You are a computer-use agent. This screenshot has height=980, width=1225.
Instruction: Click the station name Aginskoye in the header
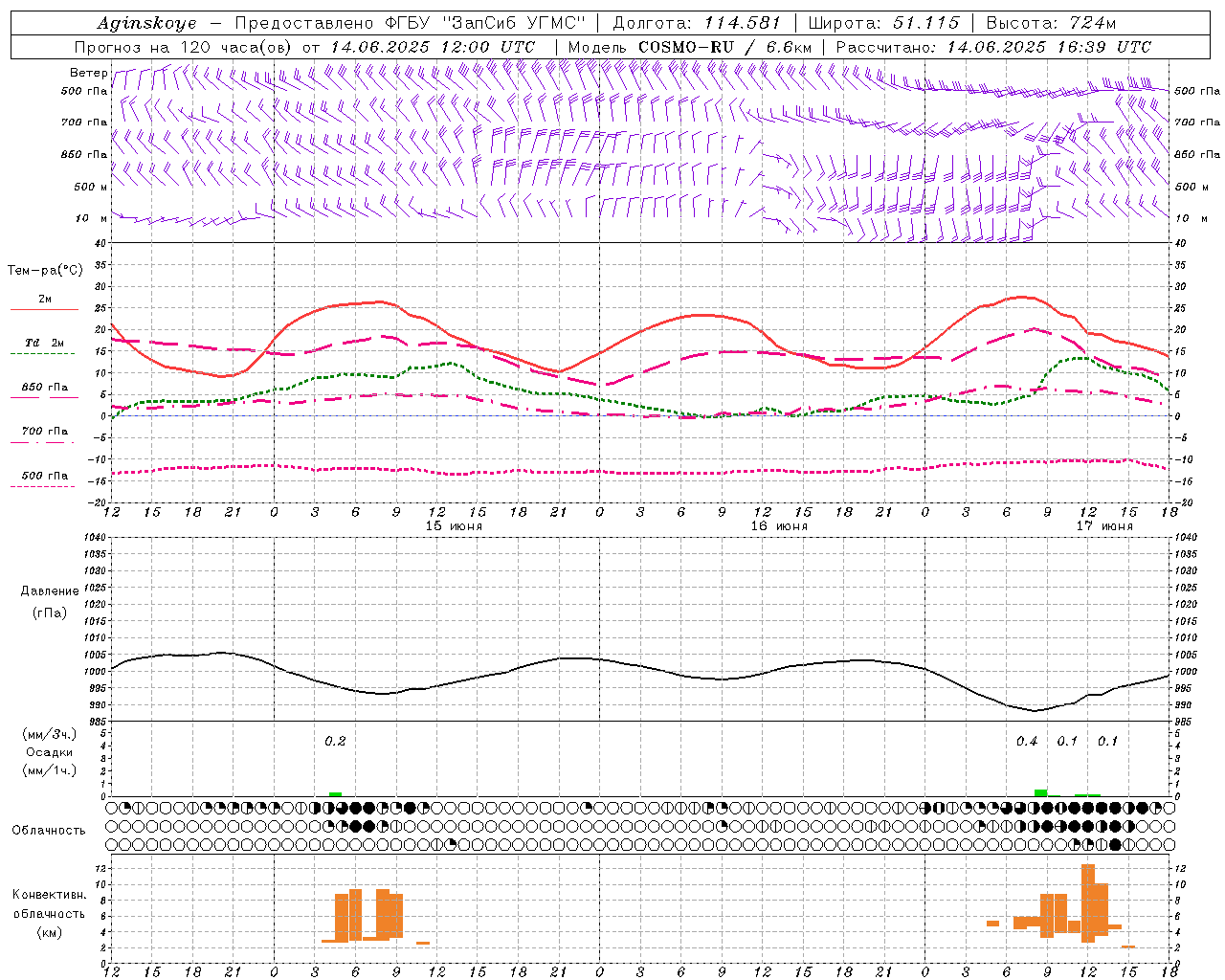[147, 23]
